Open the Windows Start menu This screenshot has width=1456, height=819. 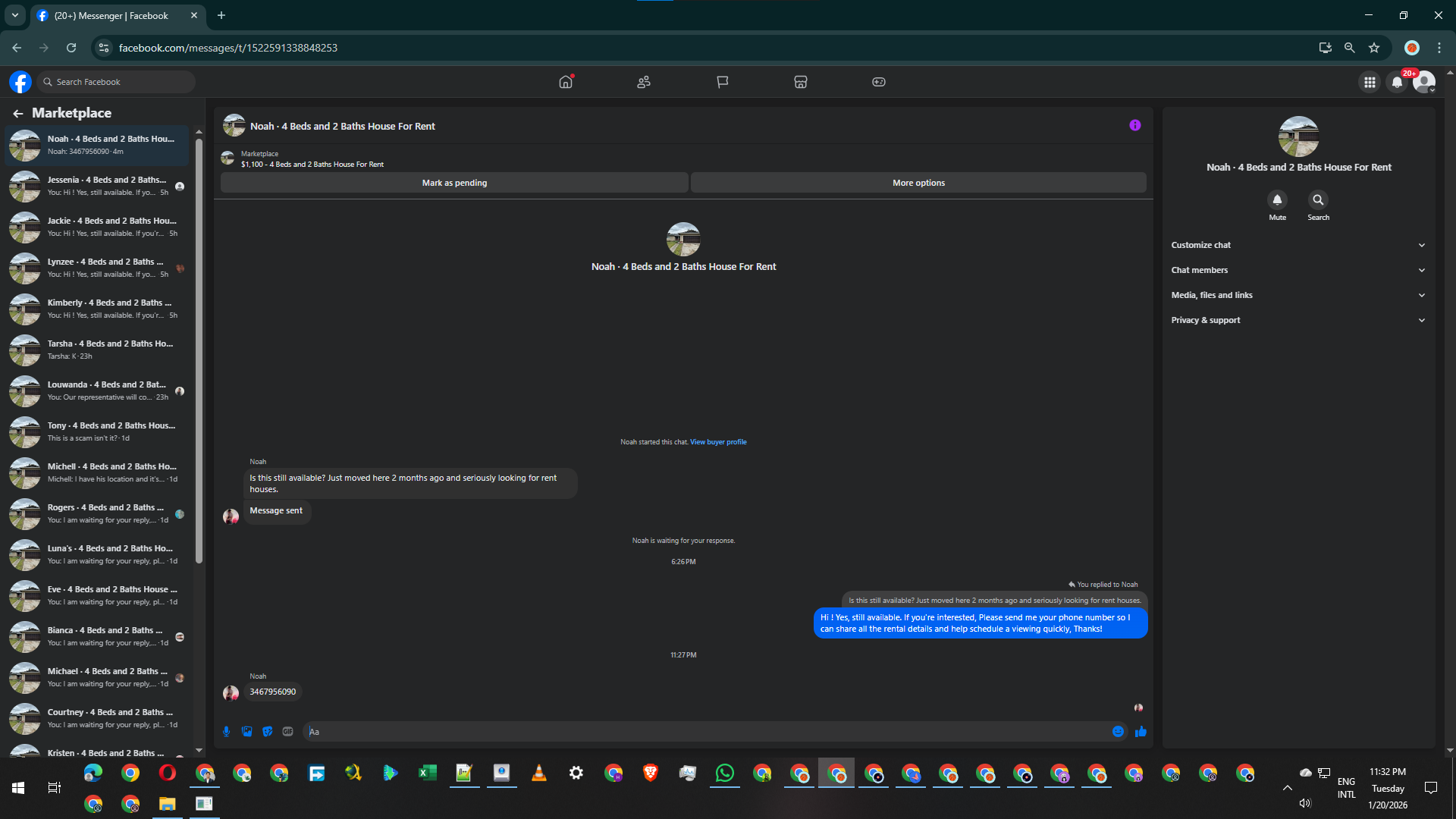[x=18, y=788]
